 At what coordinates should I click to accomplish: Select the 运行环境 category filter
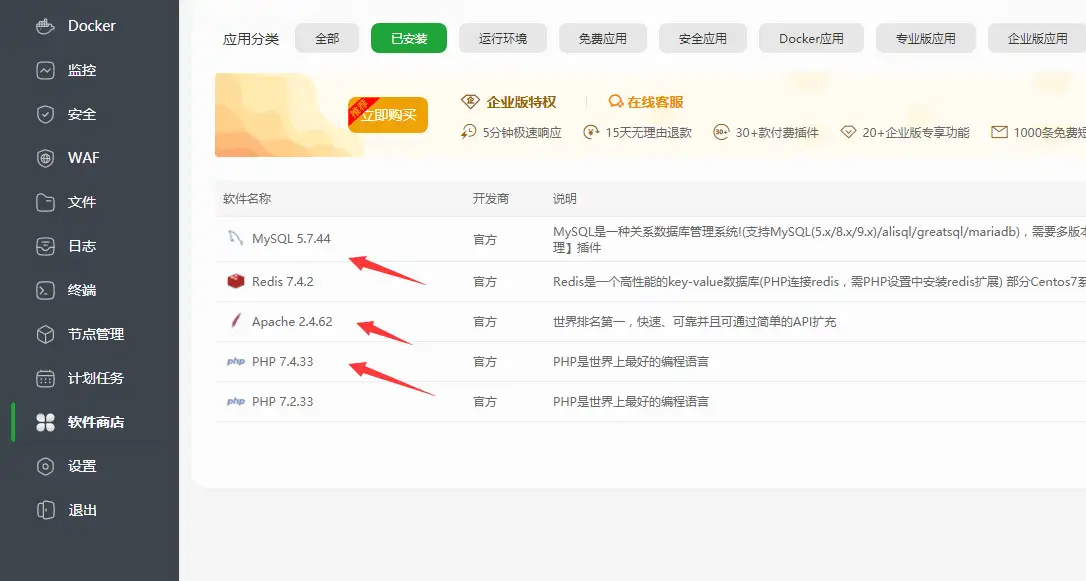coord(502,38)
